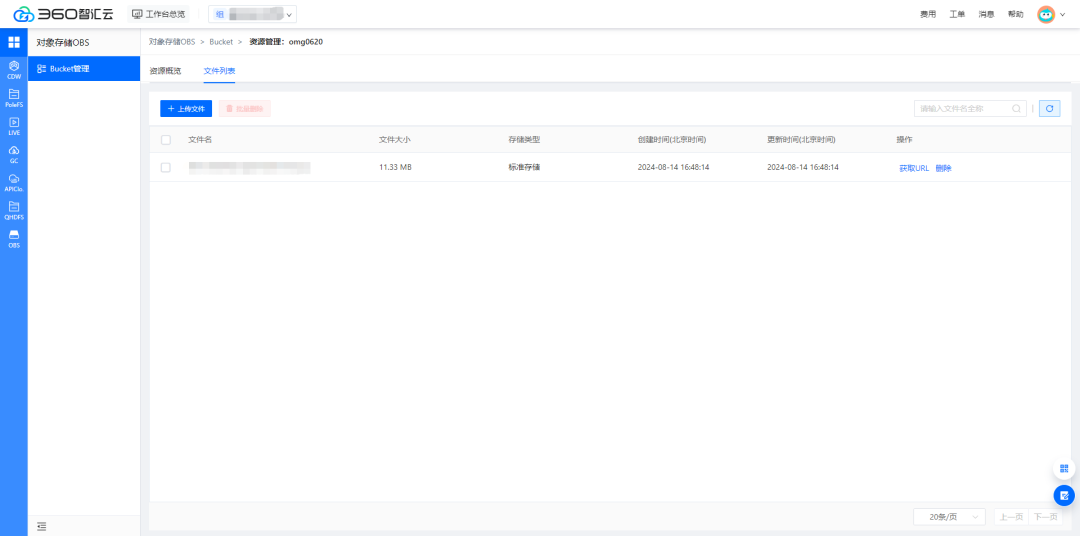The width and height of the screenshot is (1080, 536).
Task: Click the 批量删除 button
Action: (245, 108)
